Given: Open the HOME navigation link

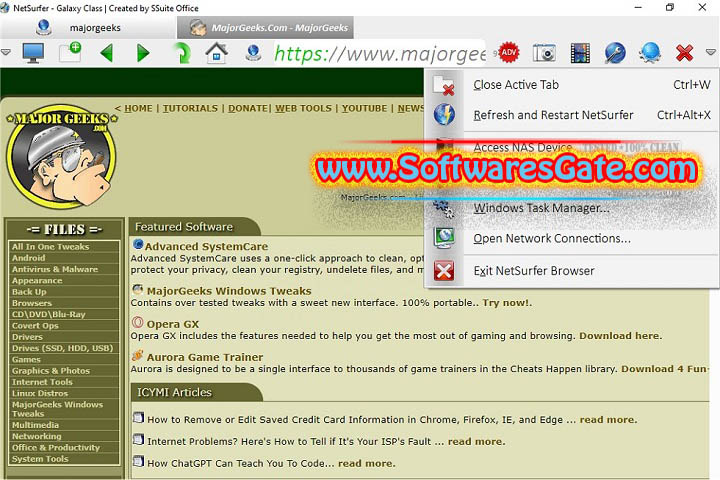Looking at the screenshot, I should 138,108.
